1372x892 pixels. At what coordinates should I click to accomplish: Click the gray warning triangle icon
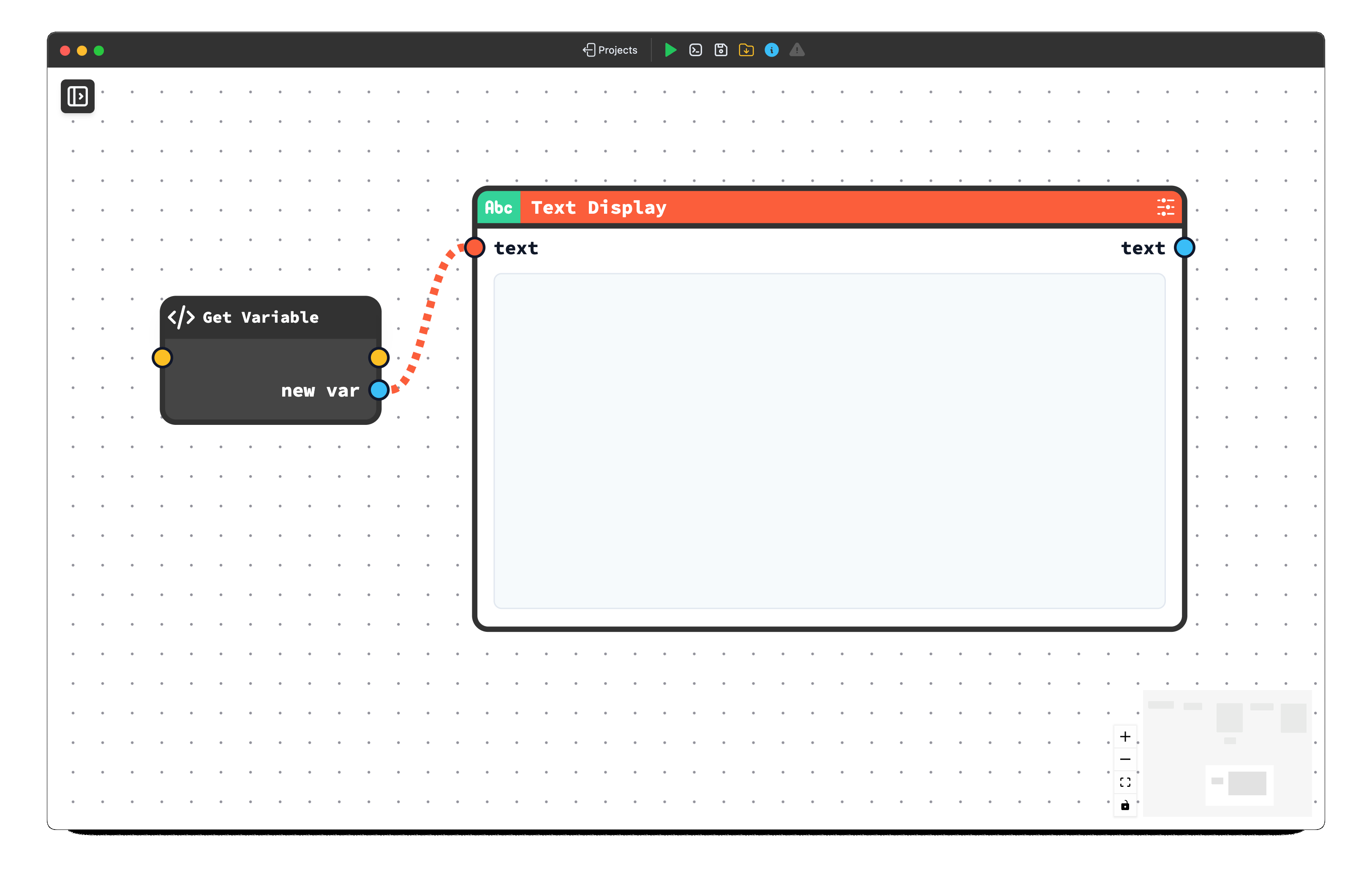[x=797, y=50]
